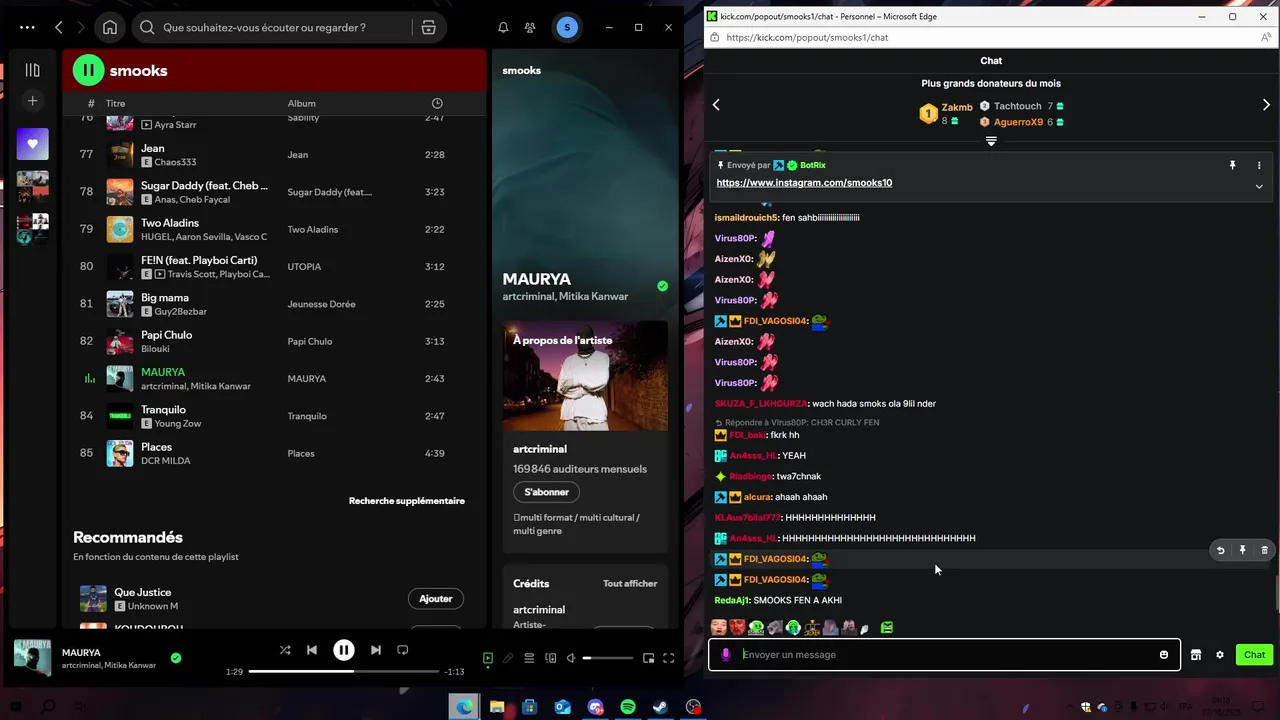Add Que Justice to the playlist
The width and height of the screenshot is (1280, 720).
coord(436,599)
